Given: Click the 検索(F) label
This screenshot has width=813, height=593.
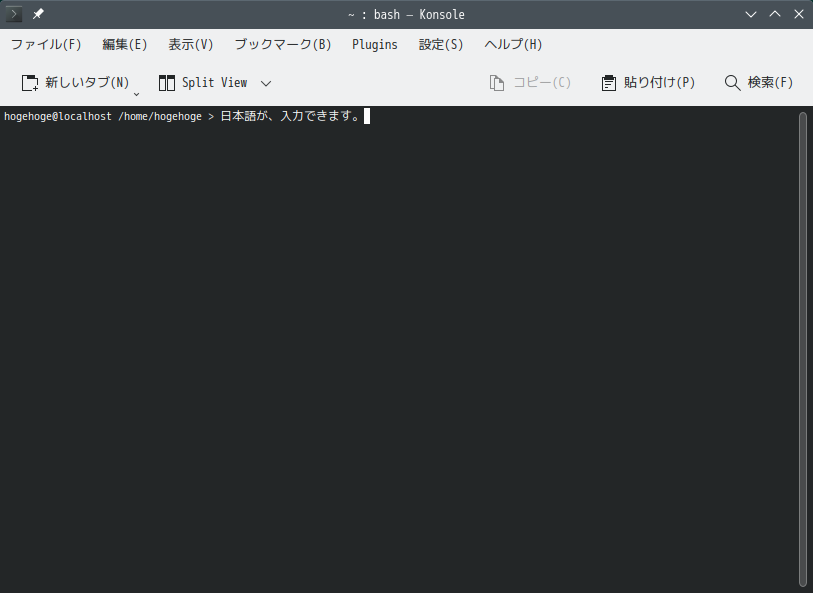Looking at the screenshot, I should click(770, 82).
